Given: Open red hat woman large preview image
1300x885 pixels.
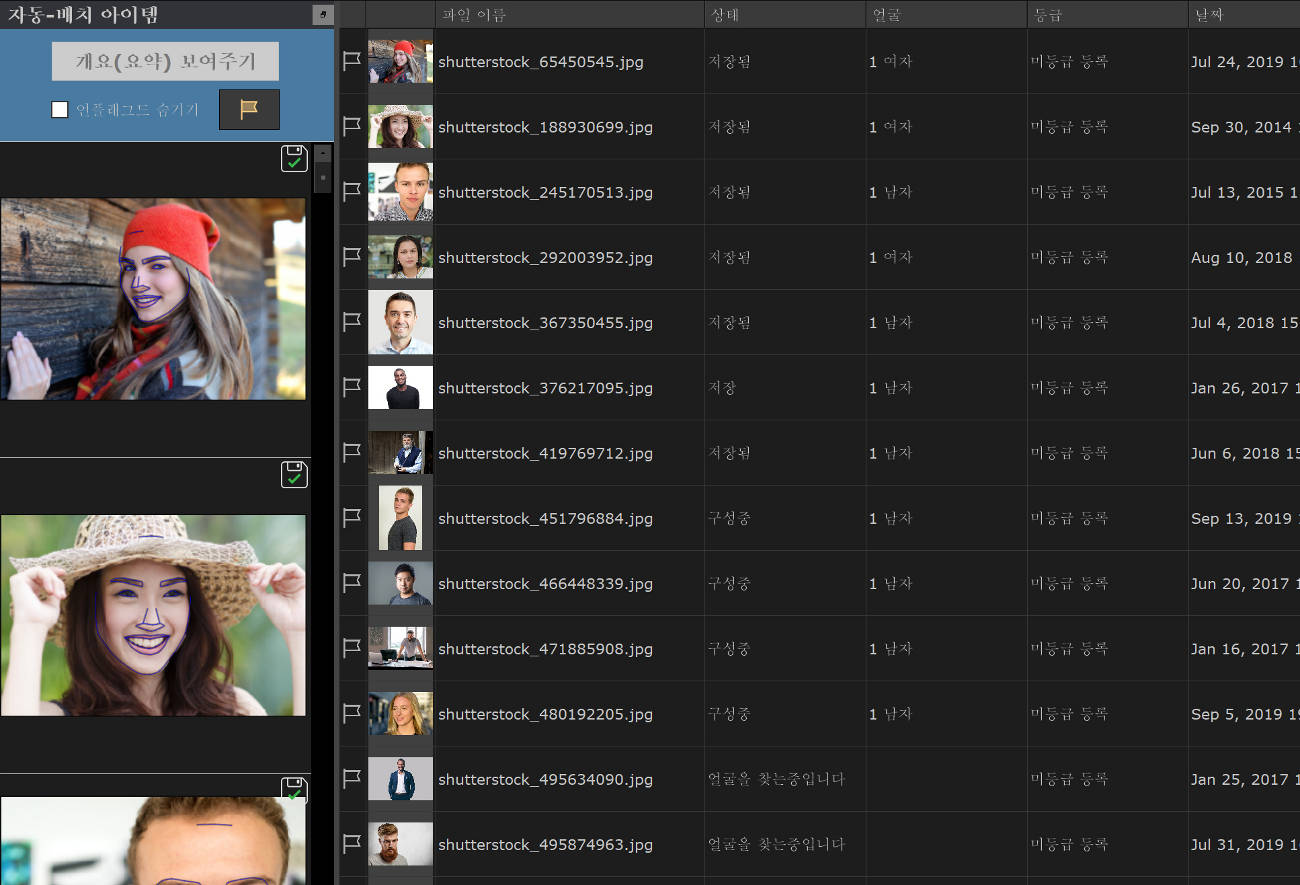Looking at the screenshot, I should pos(153,299).
